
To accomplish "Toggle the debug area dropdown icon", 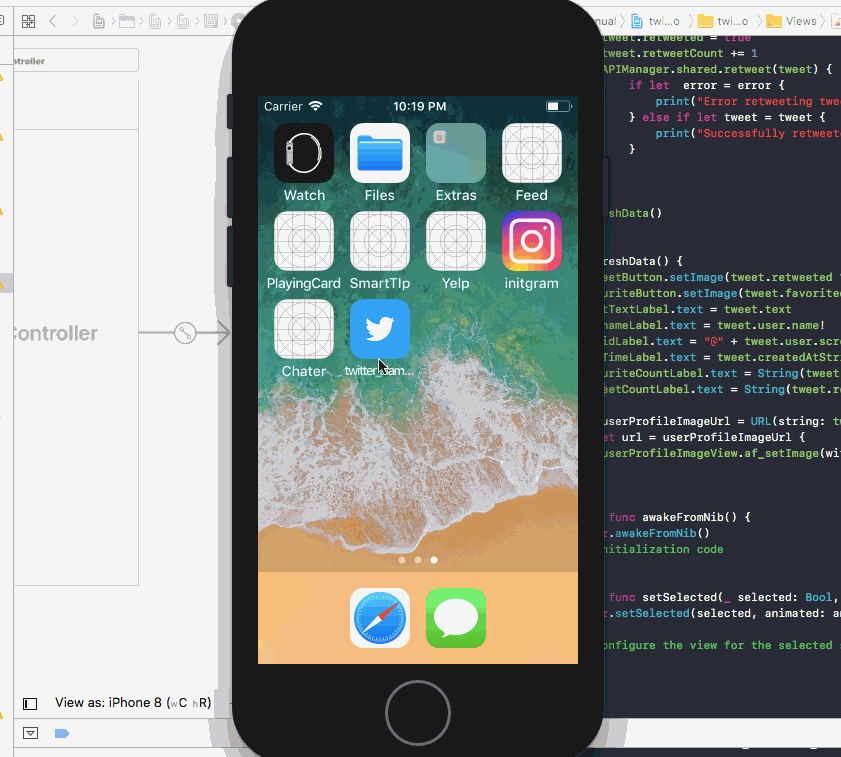I will tap(31, 733).
